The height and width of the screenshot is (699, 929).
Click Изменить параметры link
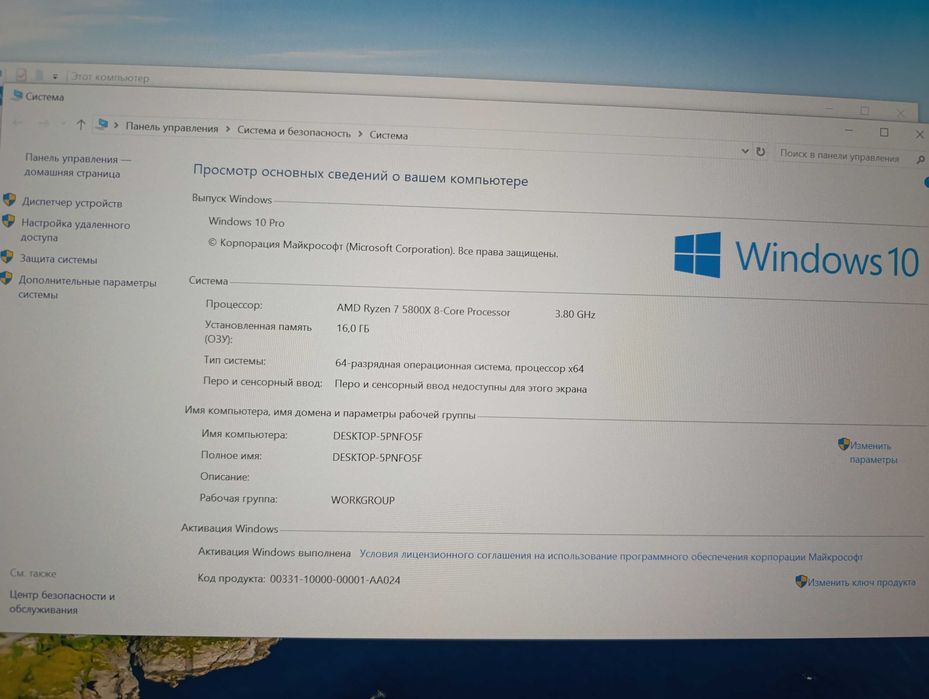(873, 453)
